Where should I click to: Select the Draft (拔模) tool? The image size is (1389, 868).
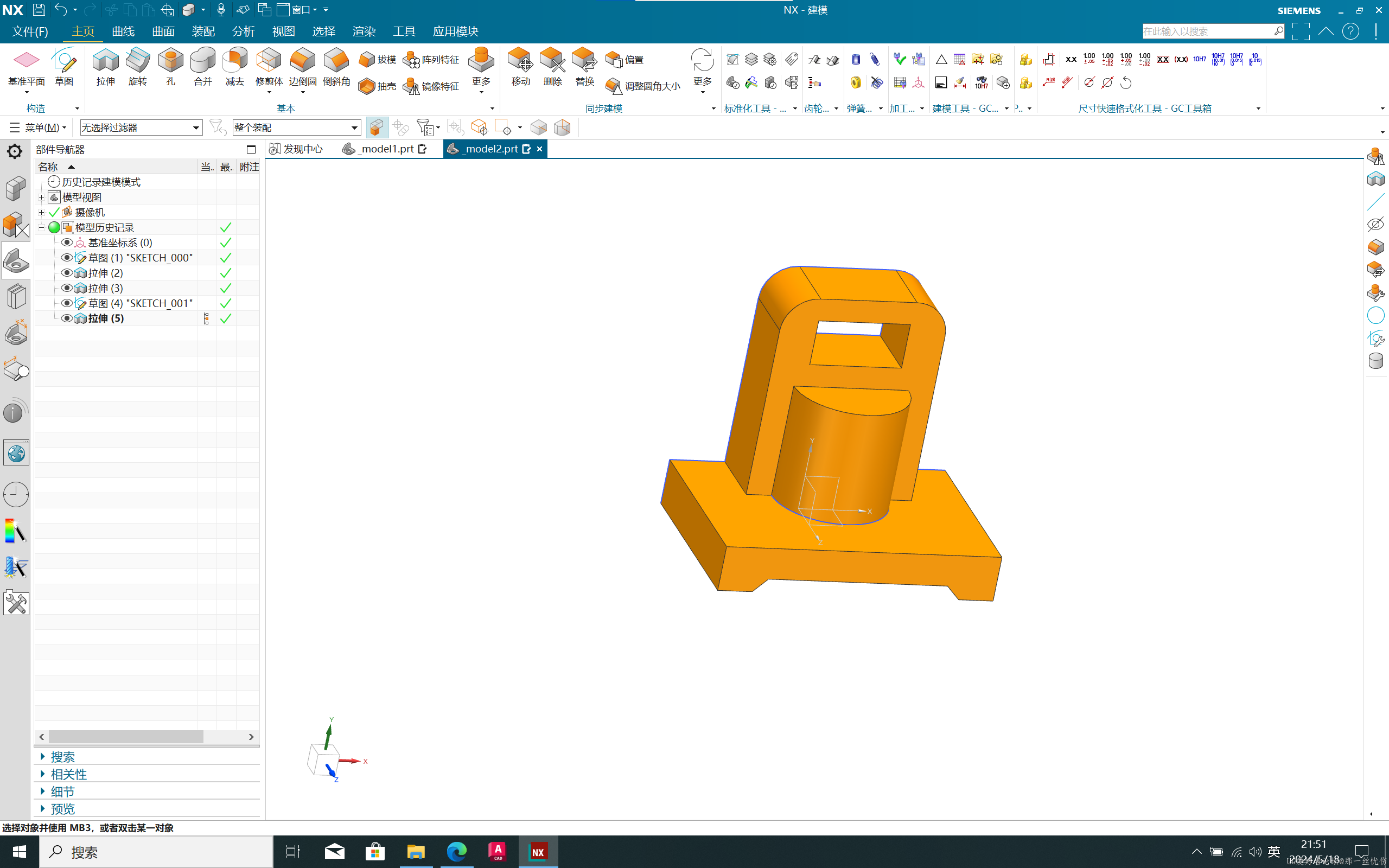(x=377, y=60)
